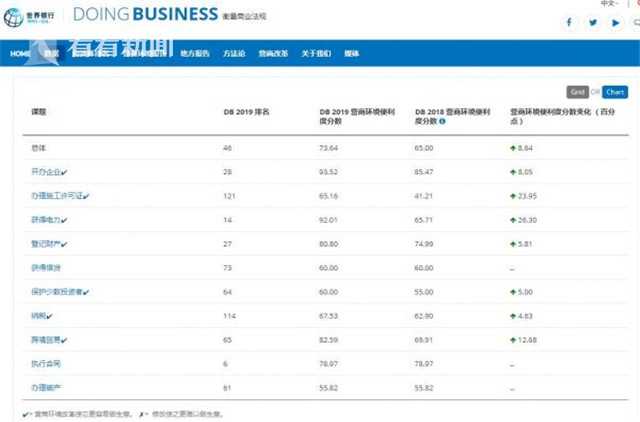Click the green arrow beside 8.64
Screen dimensions: 640x422
click(512, 148)
